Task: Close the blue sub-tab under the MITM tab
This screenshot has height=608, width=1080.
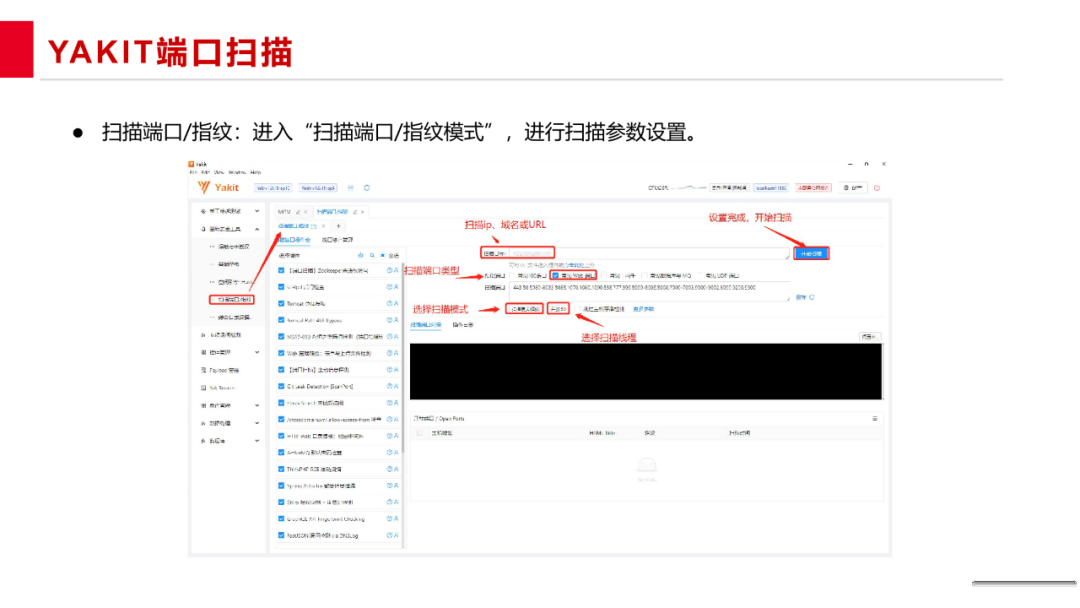Action: [x=324, y=226]
